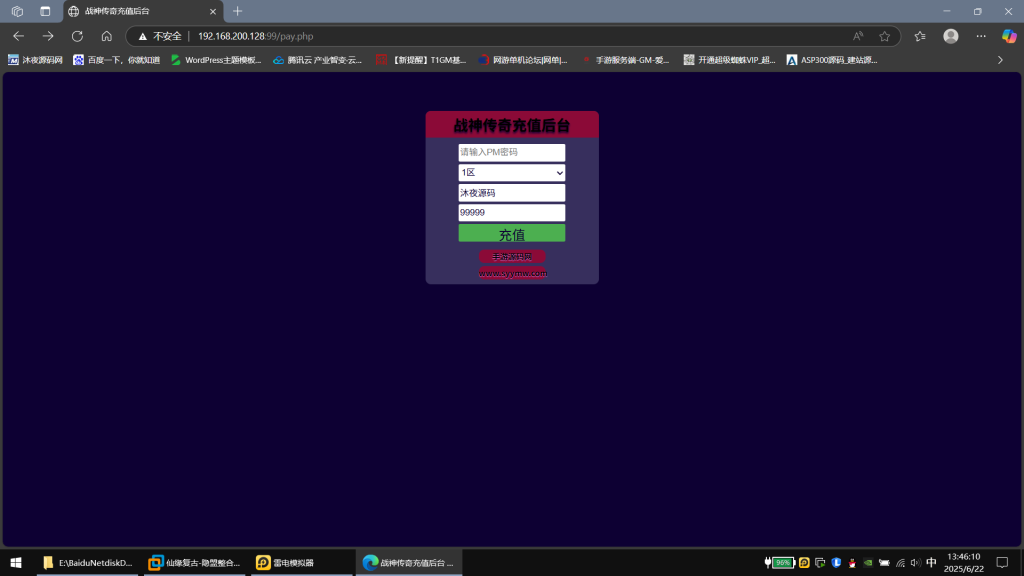Open a new browser tab
The image size is (1024, 576).
(237, 11)
